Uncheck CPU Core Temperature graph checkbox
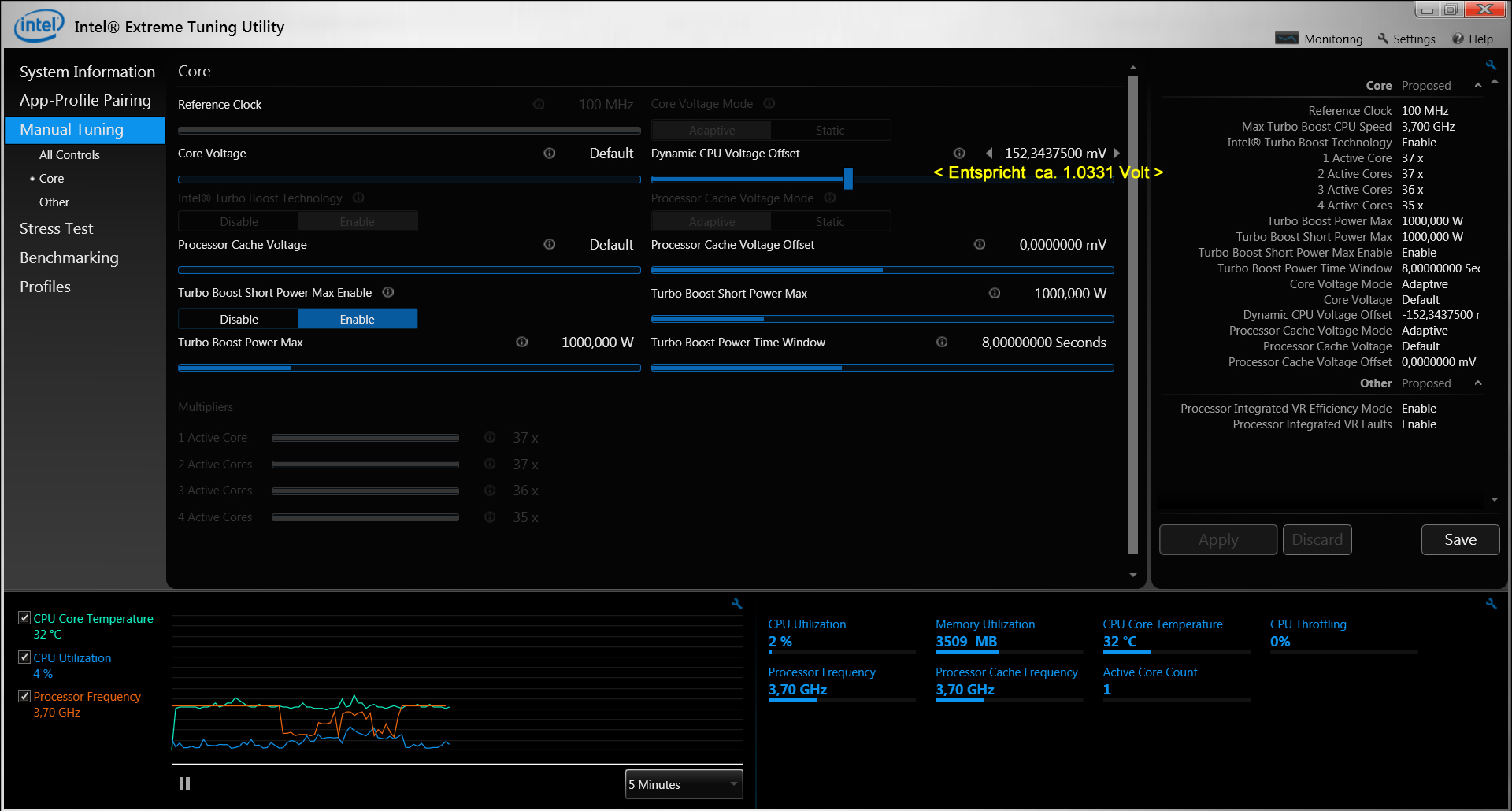 click(x=24, y=618)
